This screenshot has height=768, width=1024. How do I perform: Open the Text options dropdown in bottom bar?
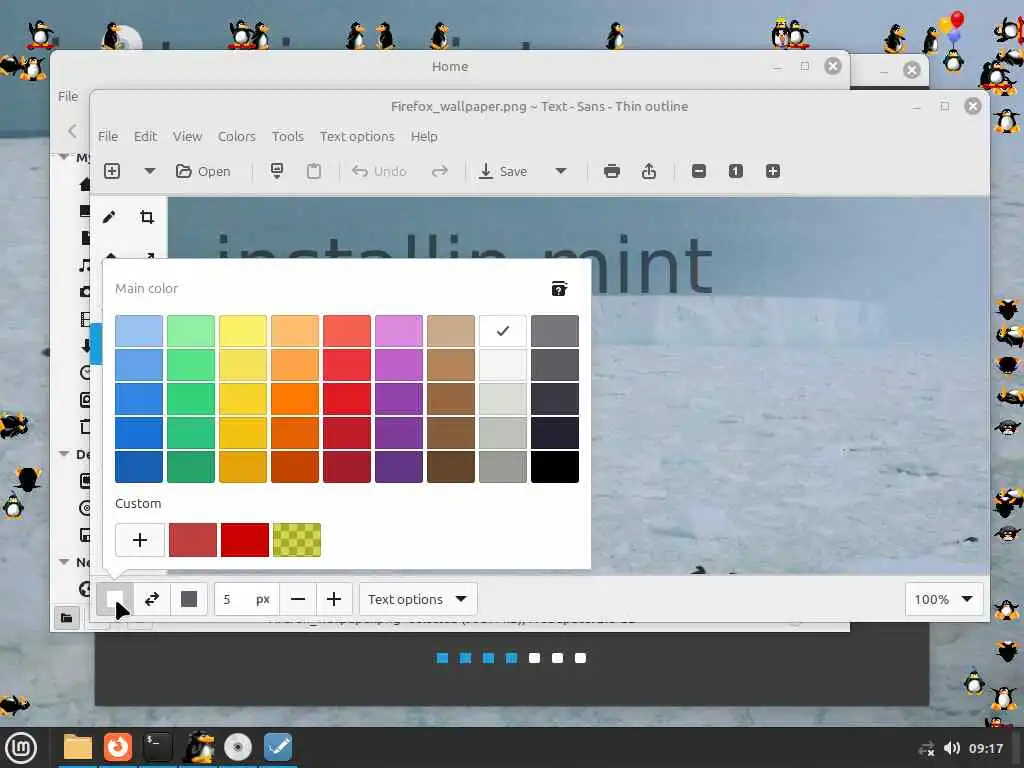[418, 599]
